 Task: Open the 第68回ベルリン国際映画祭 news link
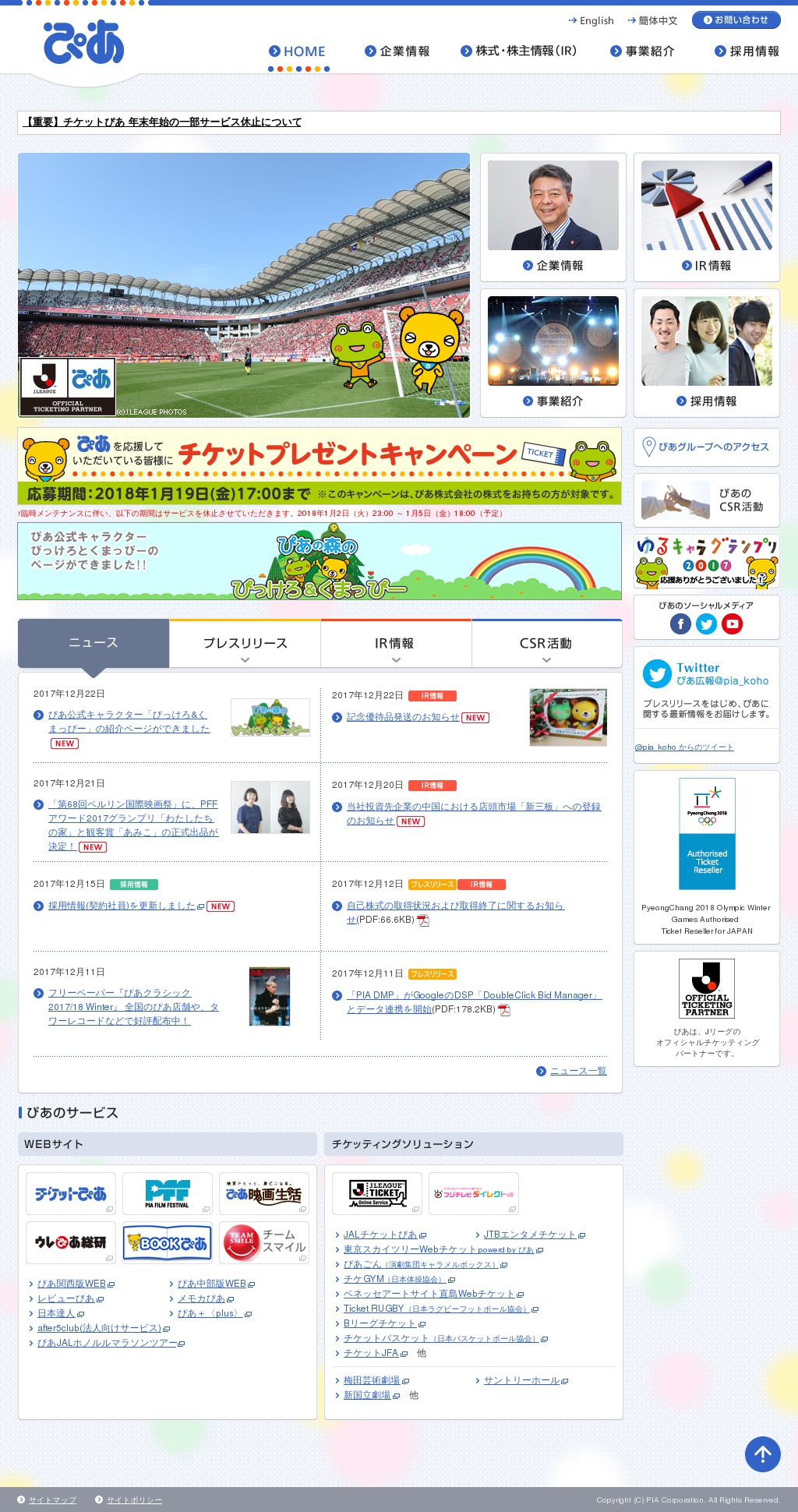(133, 825)
